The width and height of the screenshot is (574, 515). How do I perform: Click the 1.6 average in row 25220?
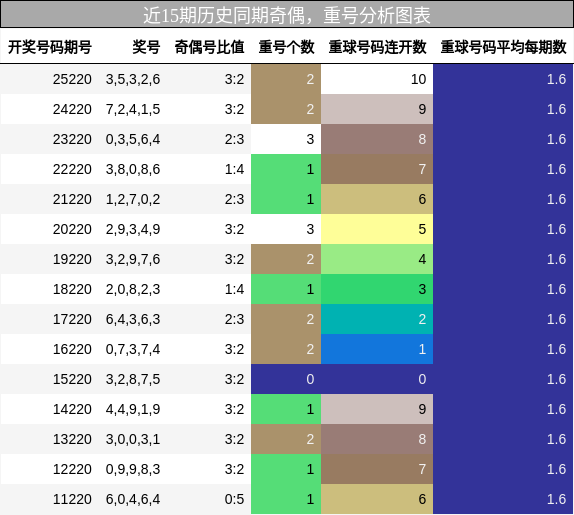[x=503, y=79]
